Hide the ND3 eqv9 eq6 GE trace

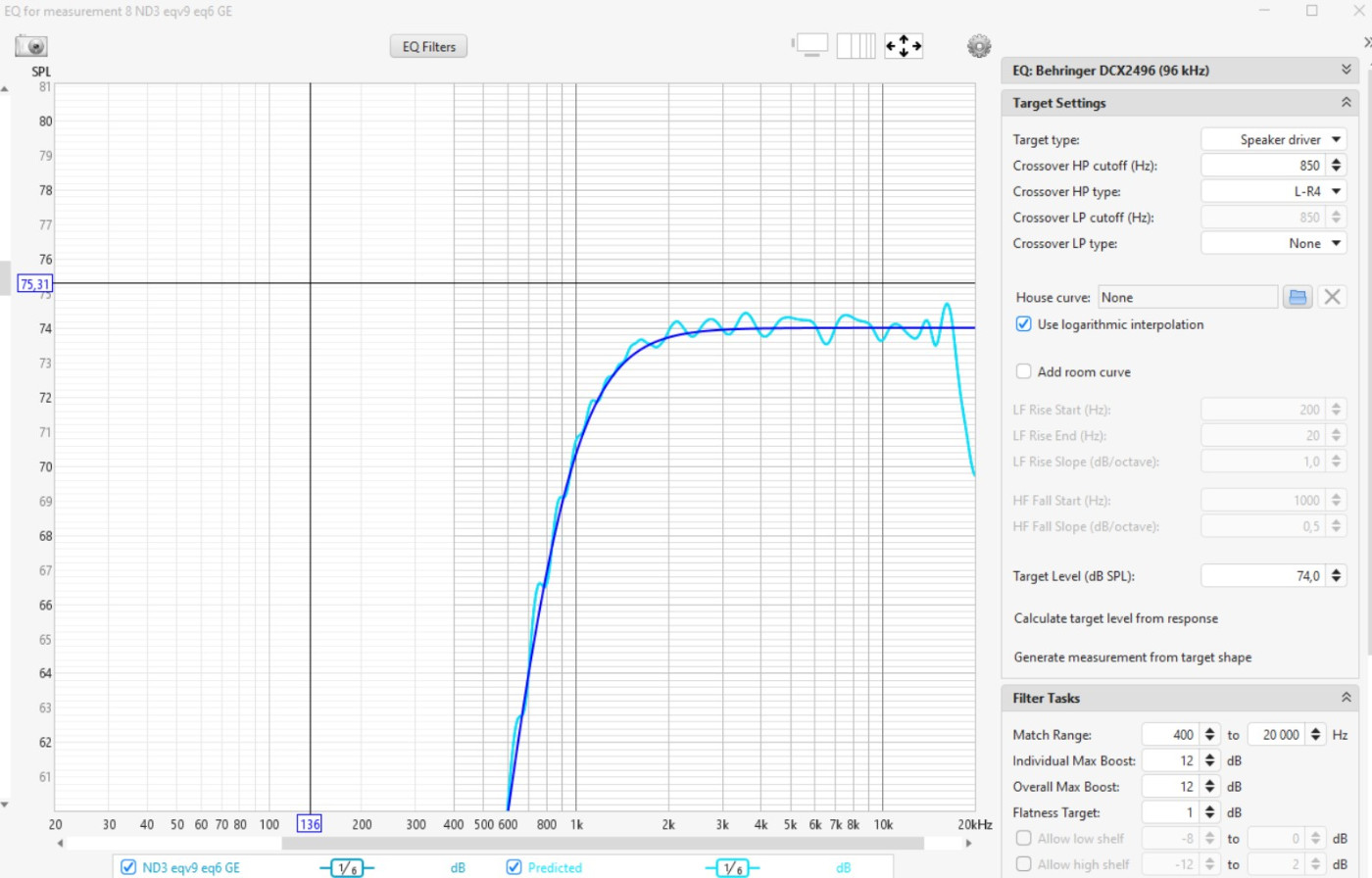click(x=128, y=867)
